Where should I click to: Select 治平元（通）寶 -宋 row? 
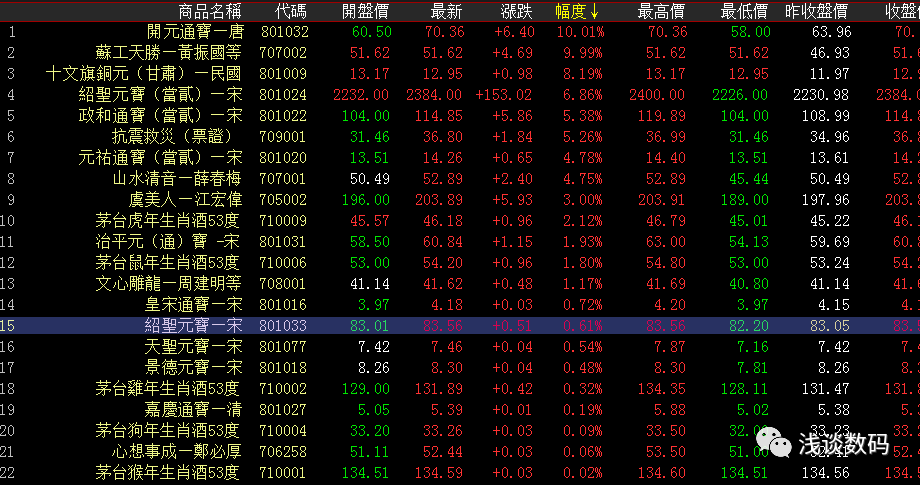(460, 242)
